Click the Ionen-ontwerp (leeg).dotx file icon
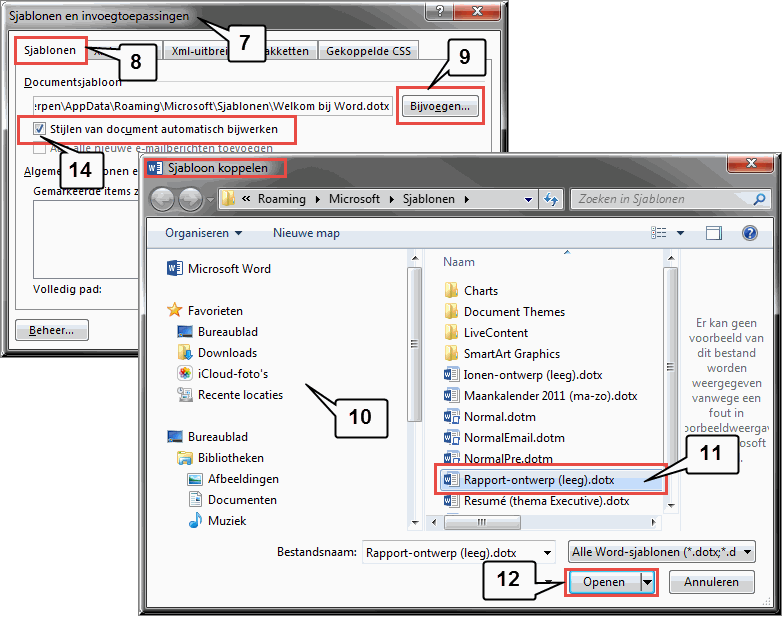Image resolution: width=784 pixels, height=638 pixels. click(x=451, y=374)
